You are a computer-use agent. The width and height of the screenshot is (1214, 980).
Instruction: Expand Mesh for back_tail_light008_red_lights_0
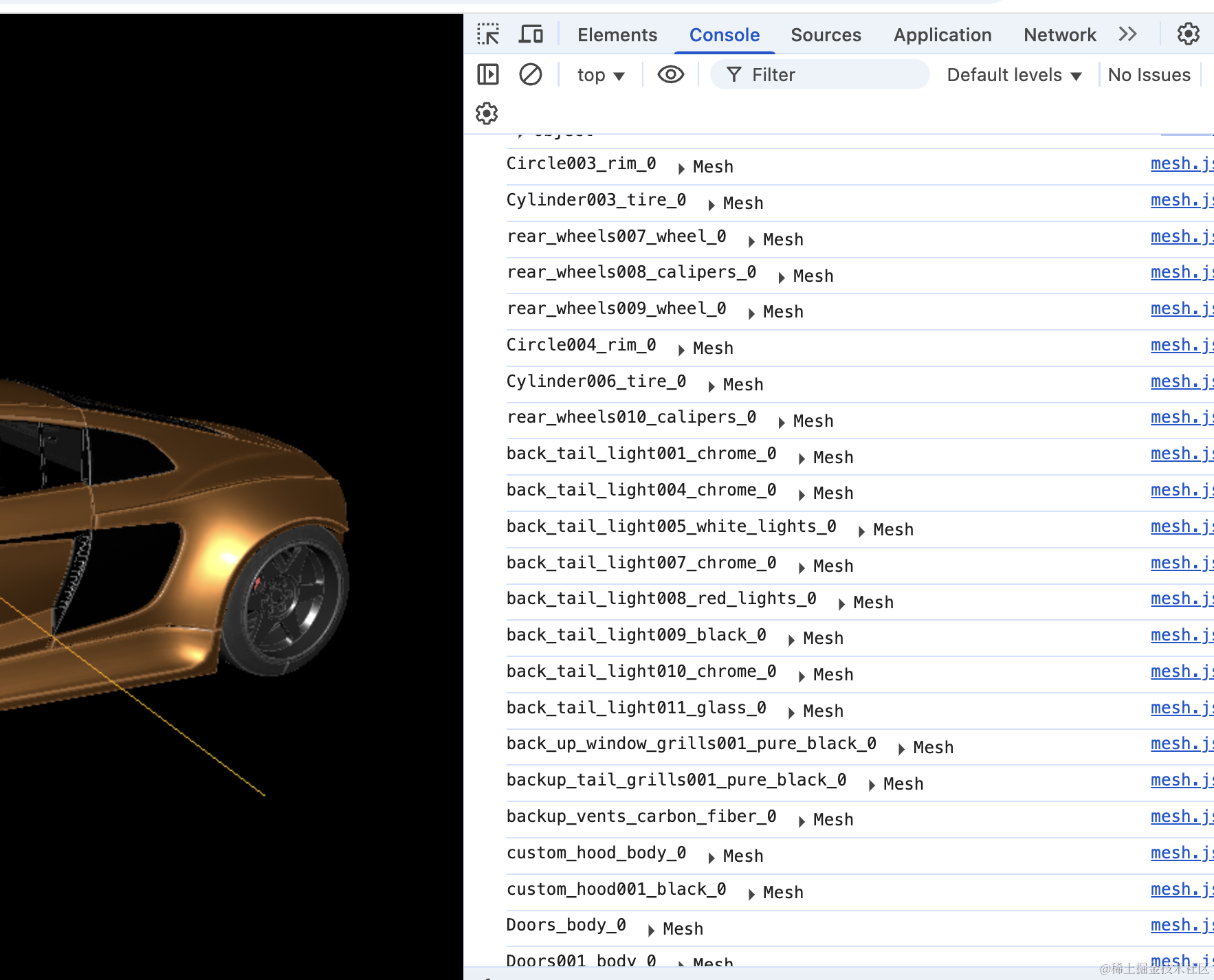click(x=841, y=604)
